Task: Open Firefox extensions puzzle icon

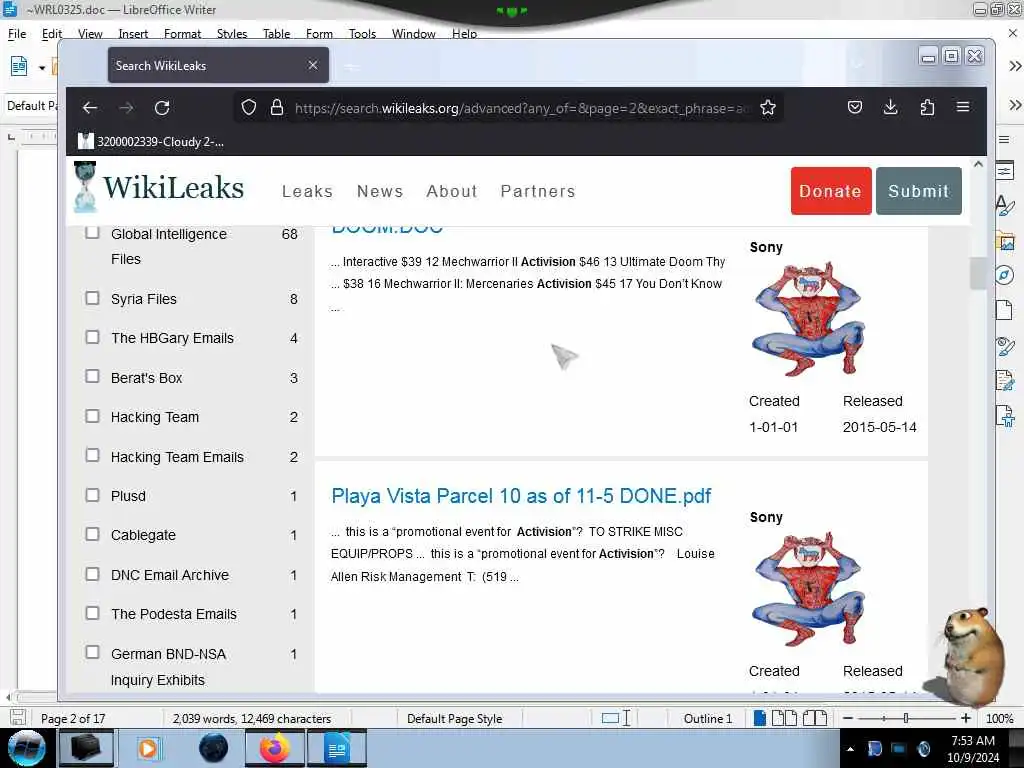Action: point(927,107)
